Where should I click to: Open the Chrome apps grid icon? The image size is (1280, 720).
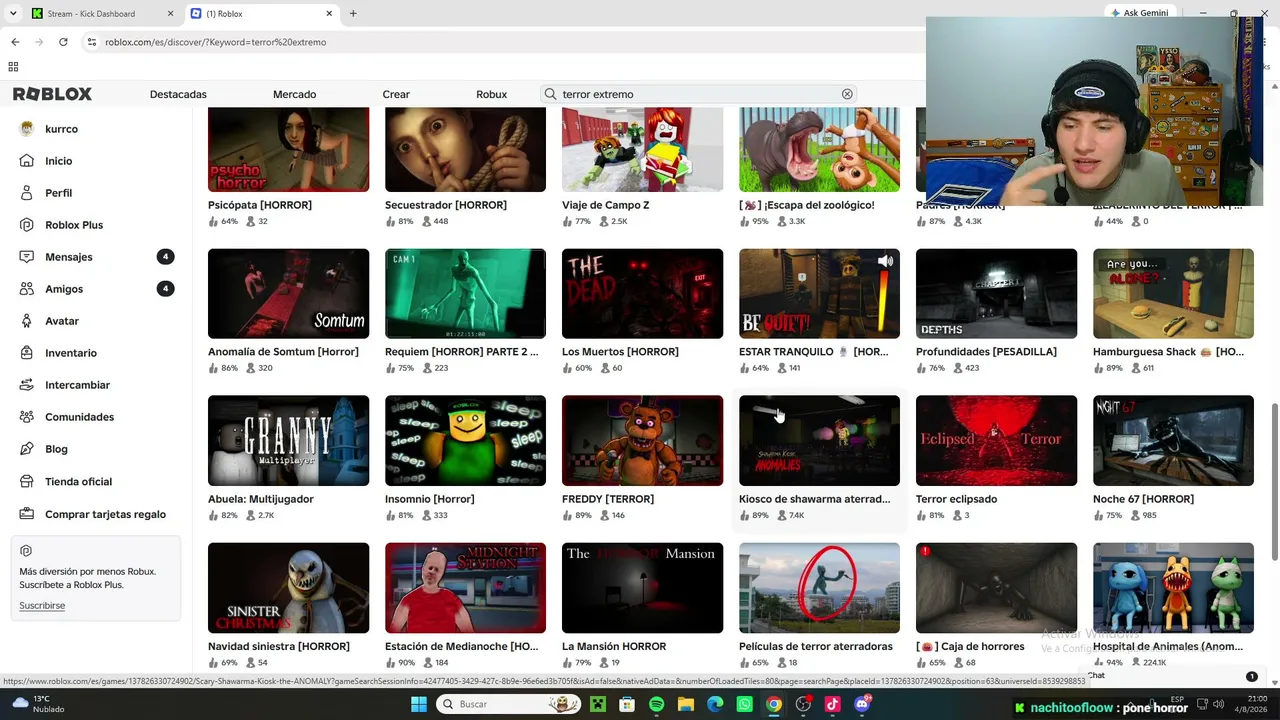click(x=13, y=67)
